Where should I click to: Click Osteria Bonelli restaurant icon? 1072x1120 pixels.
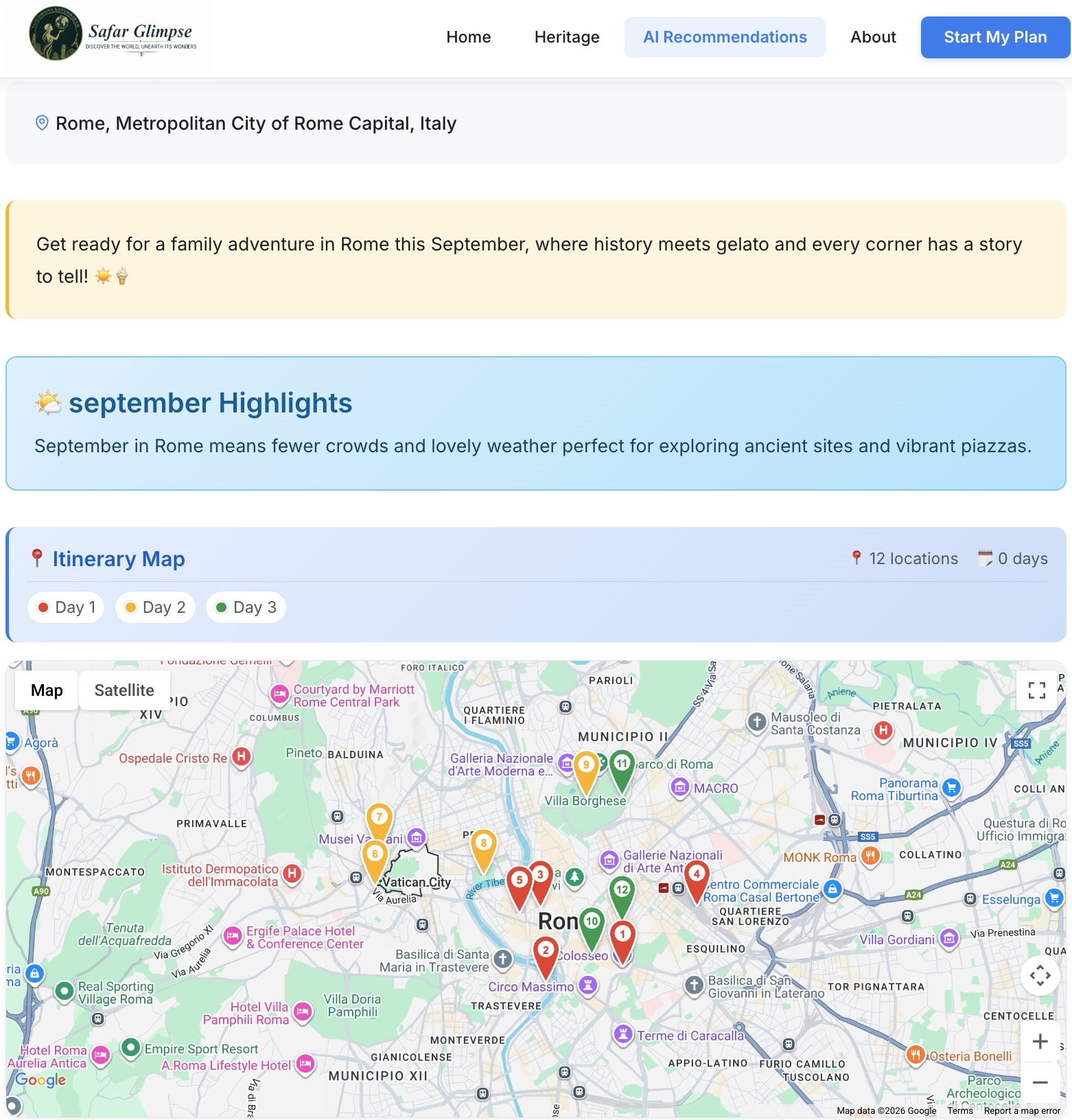916,1055
